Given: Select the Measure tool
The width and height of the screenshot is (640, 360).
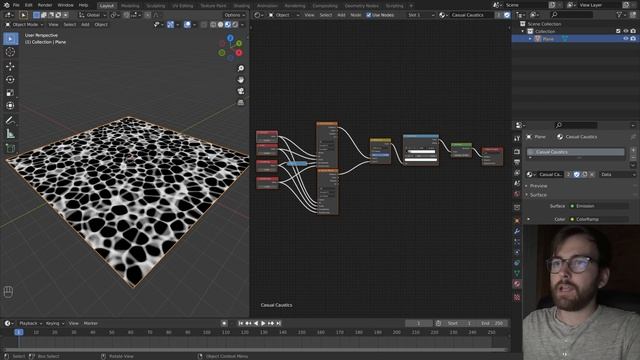Looking at the screenshot, I should click(x=11, y=133).
